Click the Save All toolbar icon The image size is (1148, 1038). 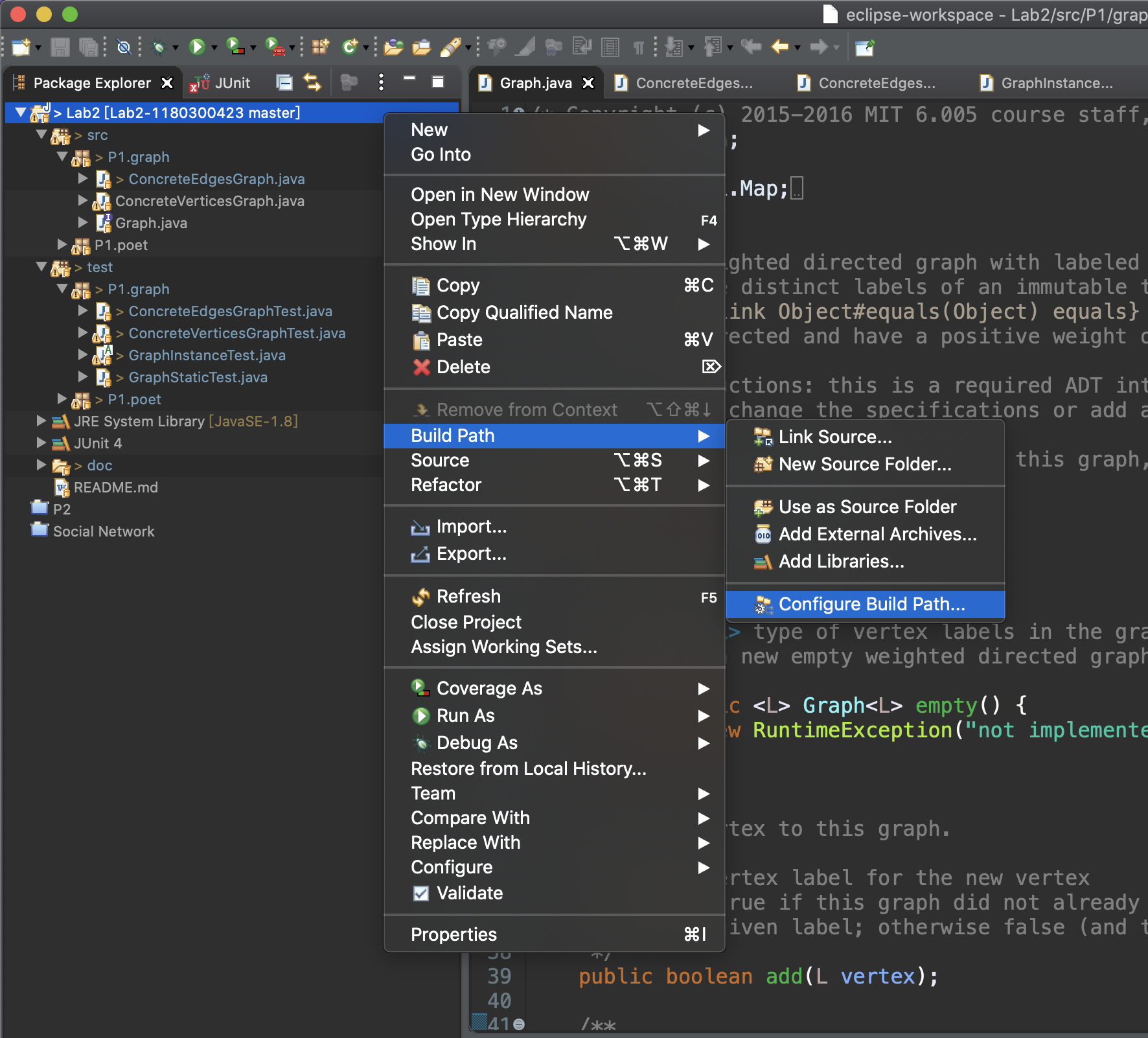[x=89, y=47]
